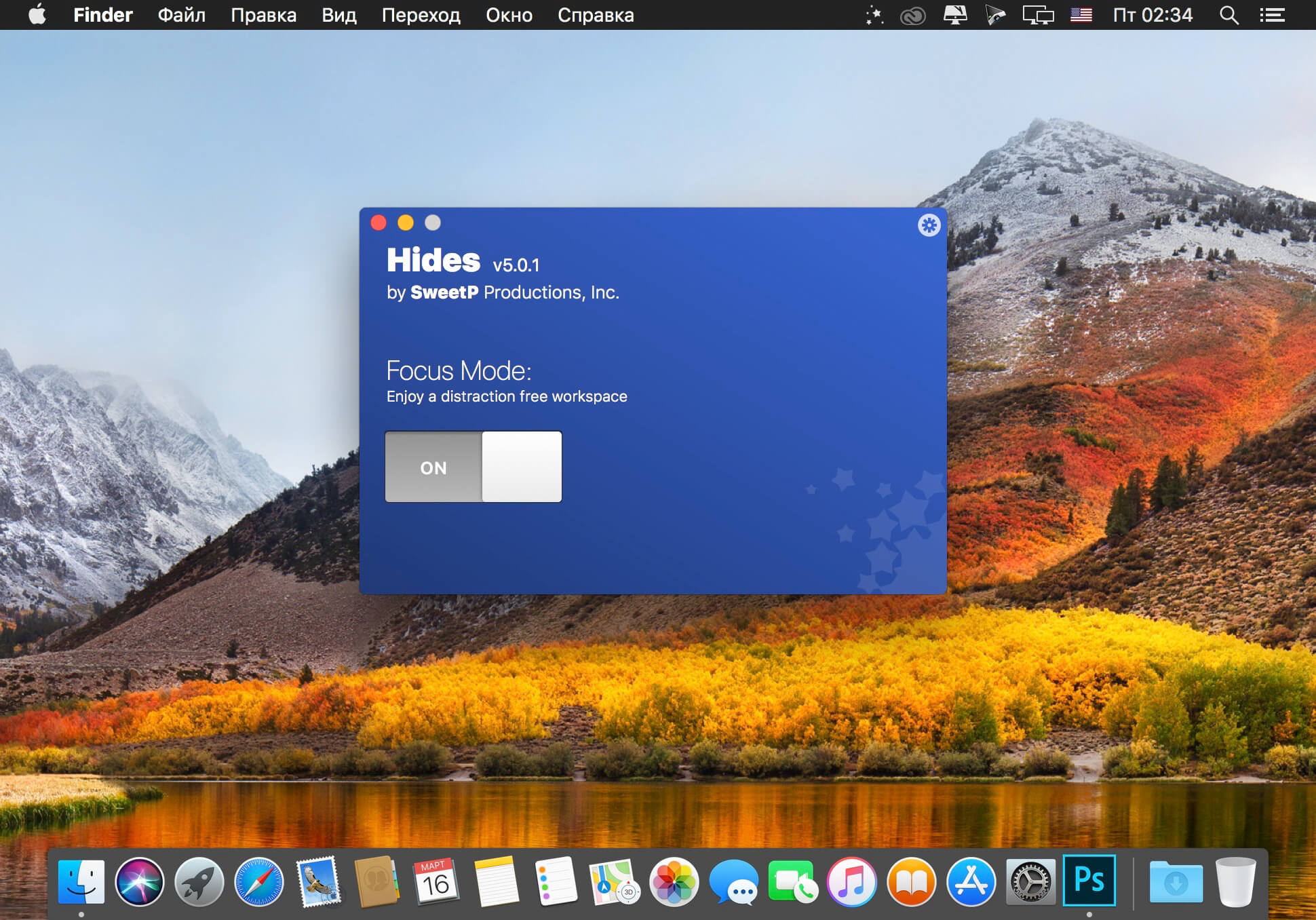This screenshot has width=1316, height=920.
Task: Open the Вид menu
Action: [339, 14]
